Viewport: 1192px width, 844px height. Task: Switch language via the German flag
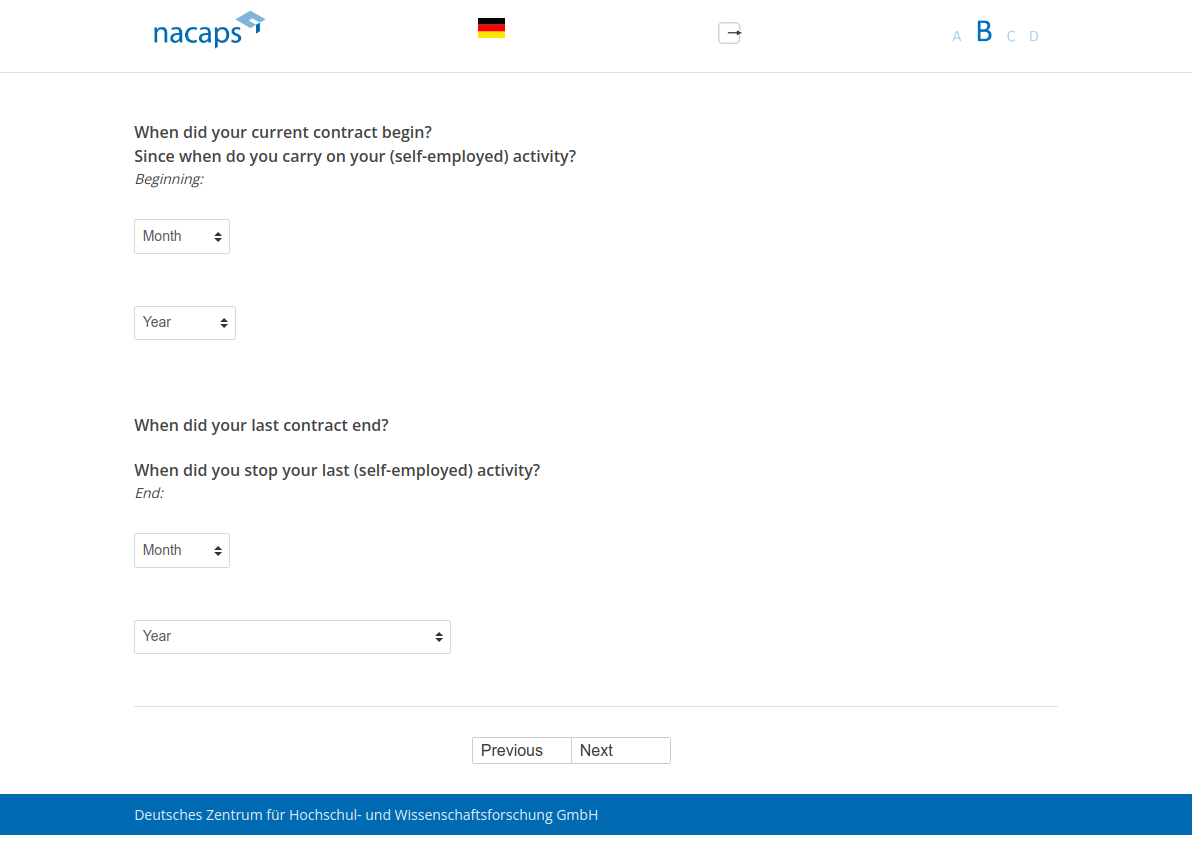491,28
